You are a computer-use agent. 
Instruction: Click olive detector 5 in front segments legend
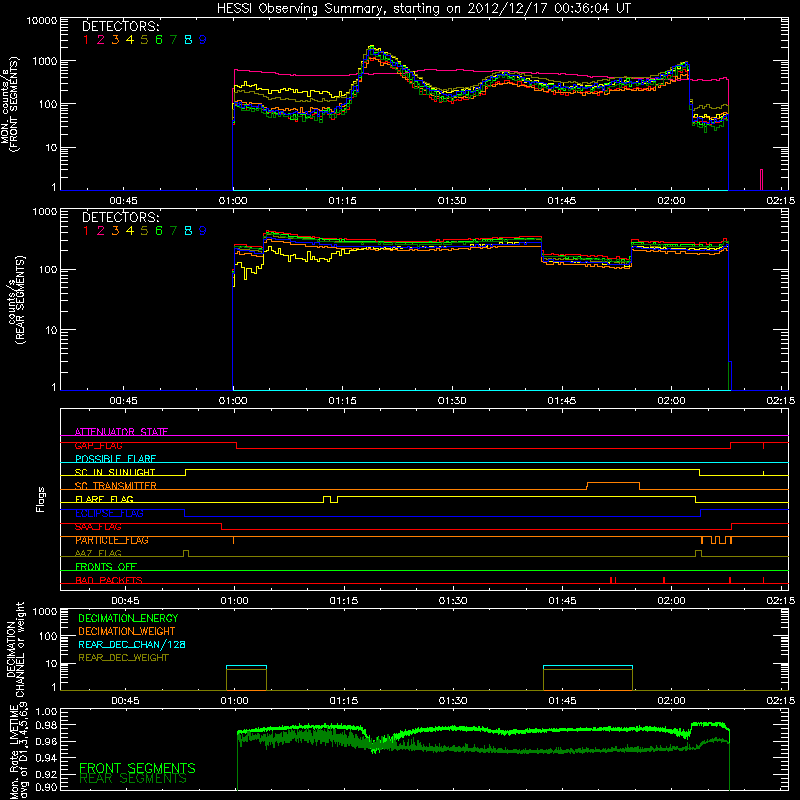click(144, 40)
